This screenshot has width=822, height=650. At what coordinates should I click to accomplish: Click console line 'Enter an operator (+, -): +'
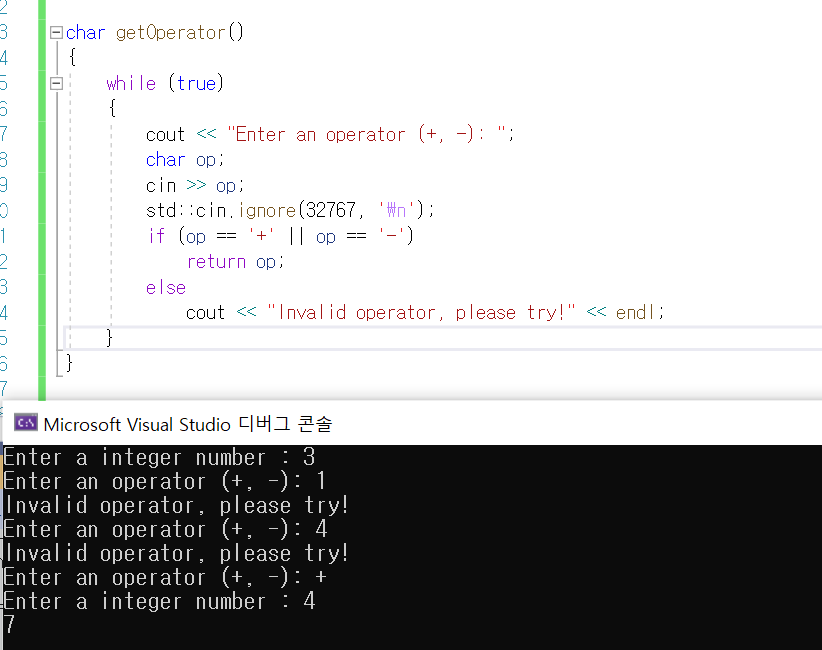click(165, 577)
